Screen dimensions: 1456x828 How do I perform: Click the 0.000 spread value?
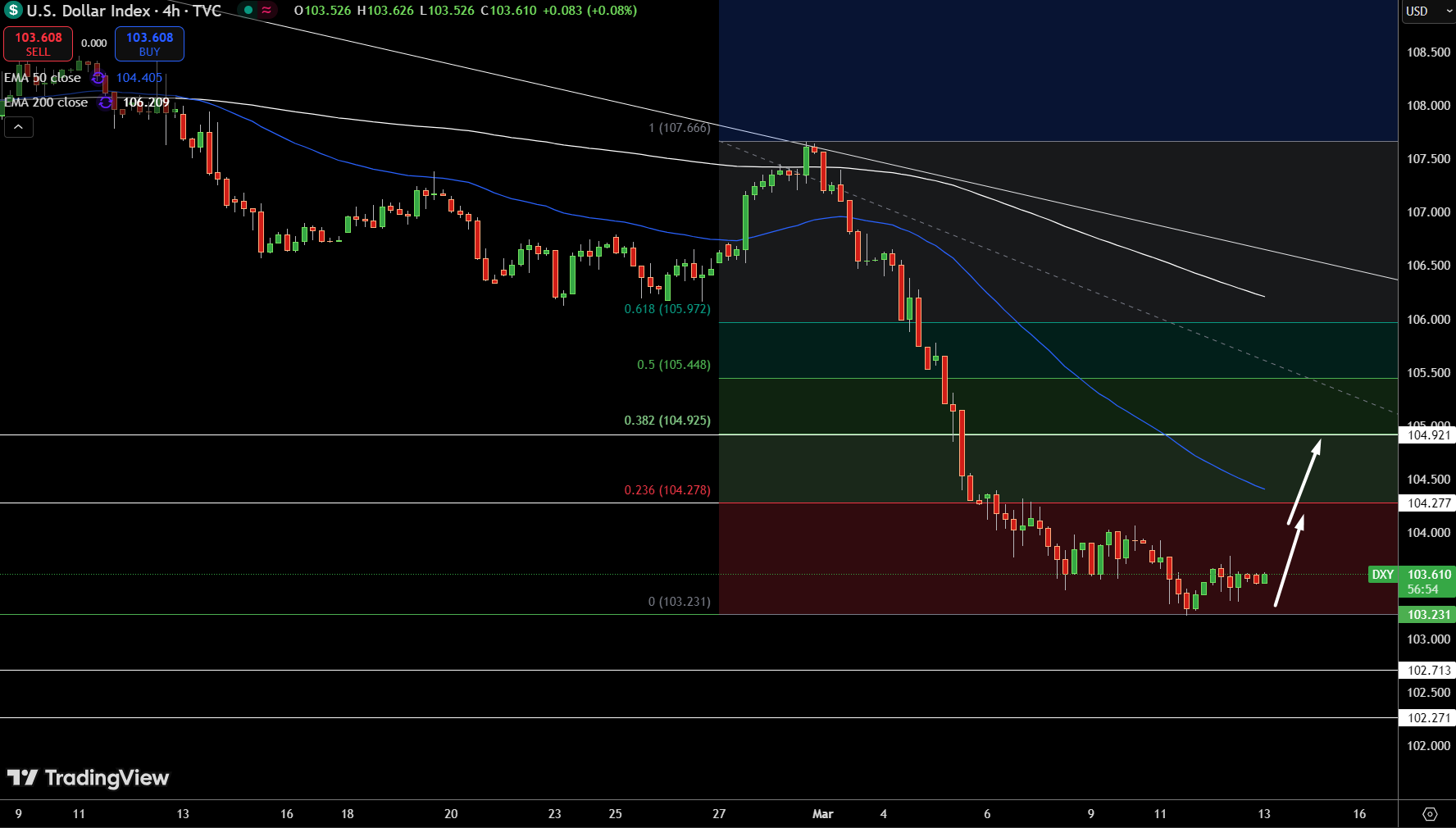(x=94, y=43)
